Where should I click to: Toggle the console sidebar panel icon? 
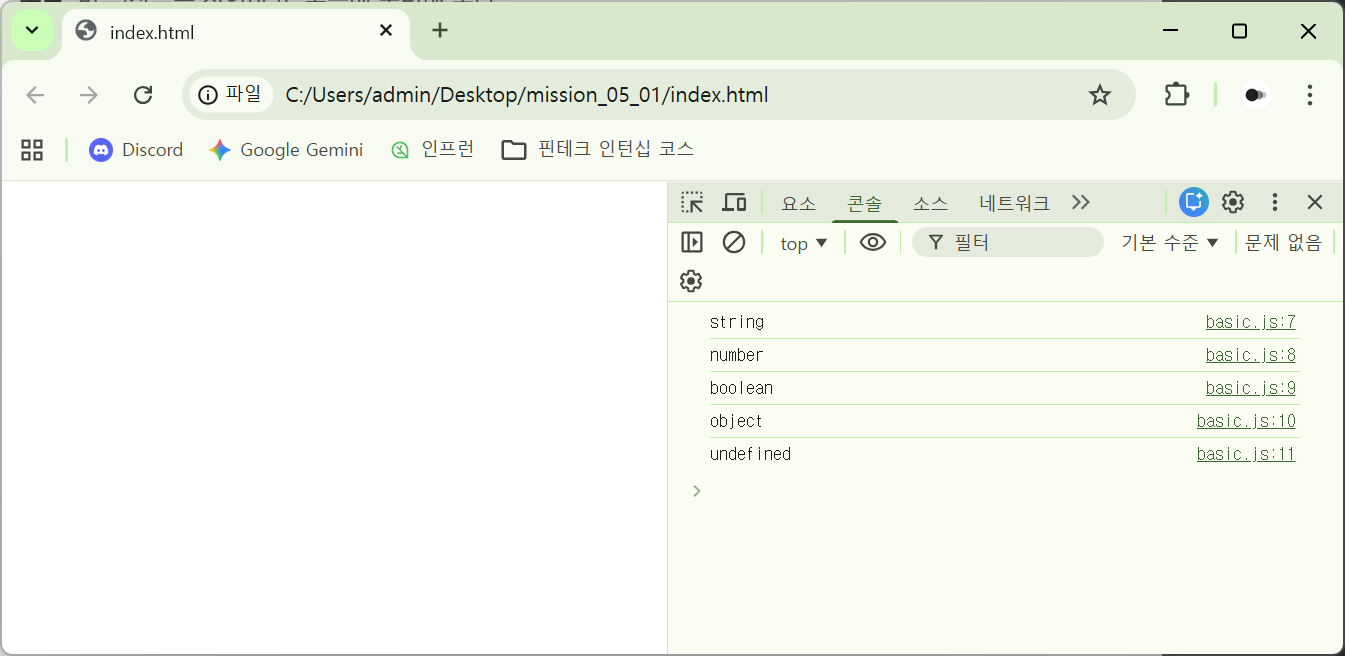click(x=692, y=242)
